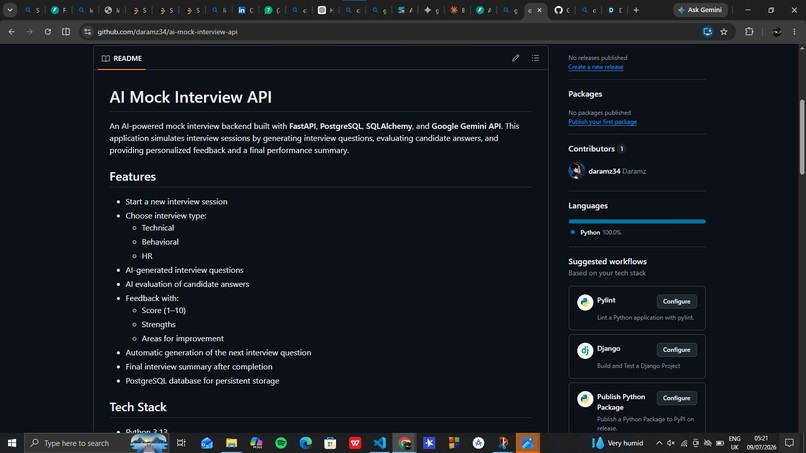Viewport: 806px width, 453px height.
Task: Bookmark this page with the star icon
Action: point(724,32)
